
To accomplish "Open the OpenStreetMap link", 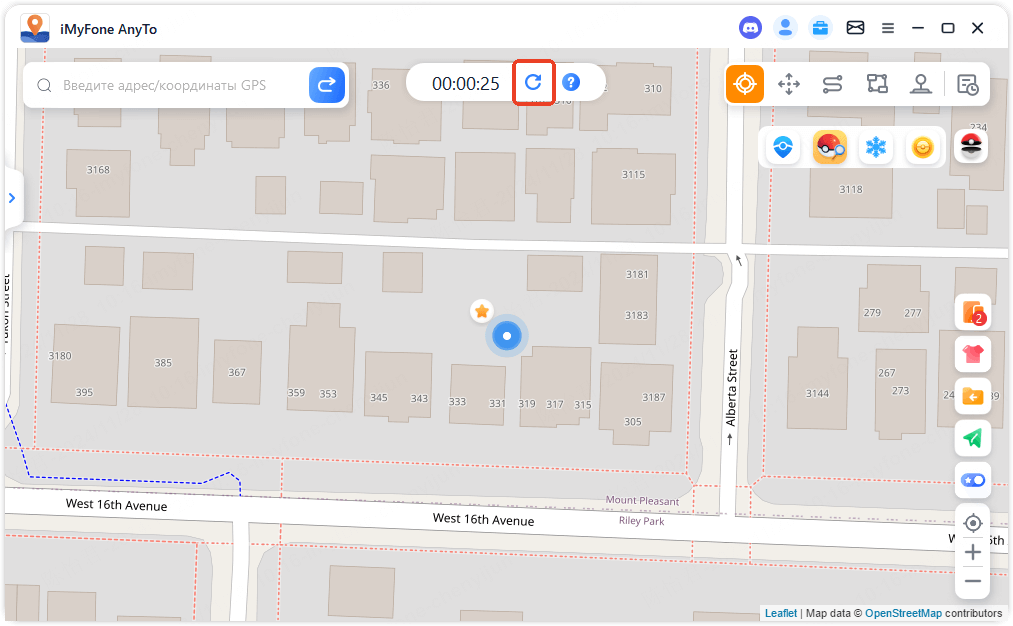I will pyautogui.click(x=903, y=613).
